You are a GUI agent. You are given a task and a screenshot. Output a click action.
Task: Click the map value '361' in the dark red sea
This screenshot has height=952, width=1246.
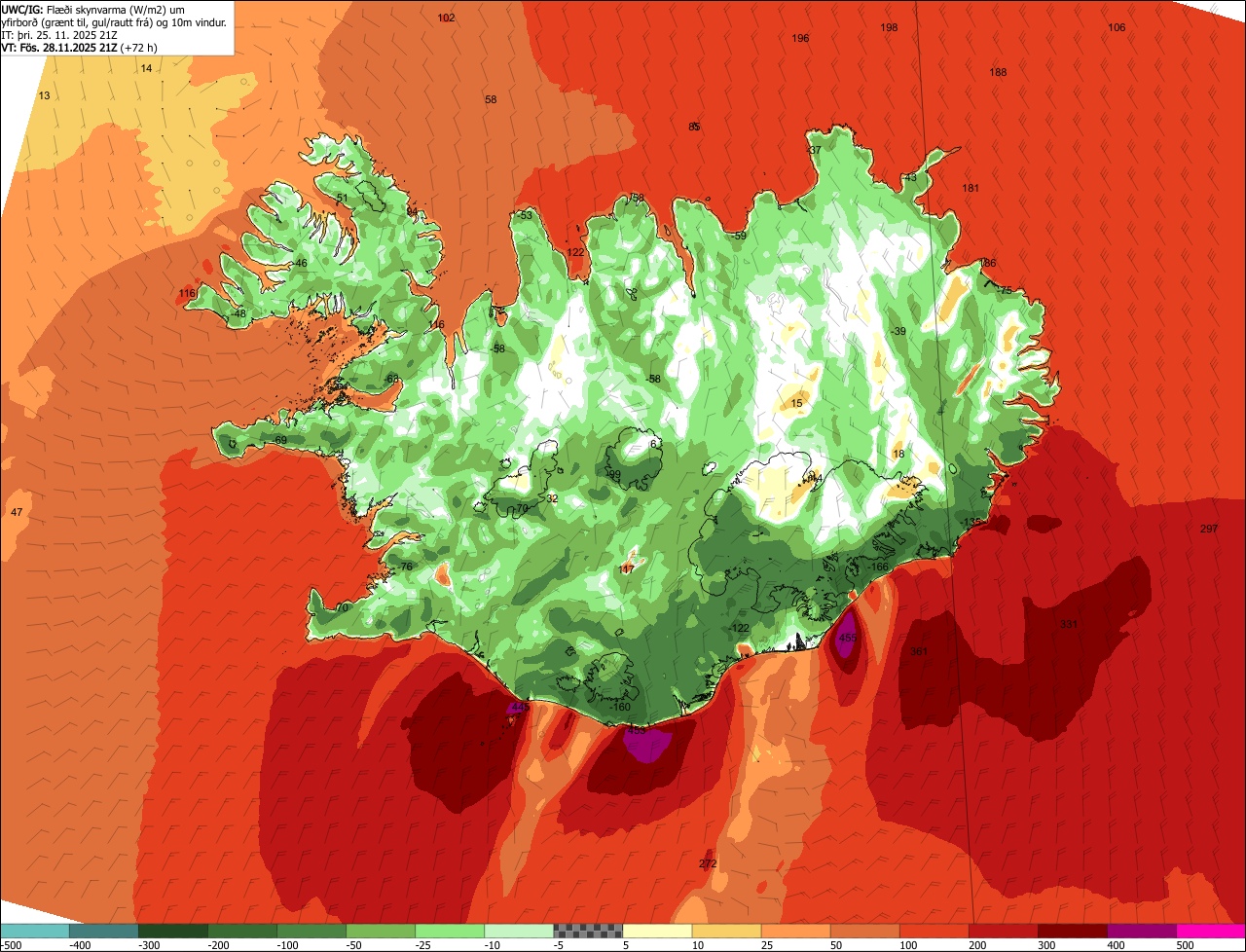click(918, 652)
